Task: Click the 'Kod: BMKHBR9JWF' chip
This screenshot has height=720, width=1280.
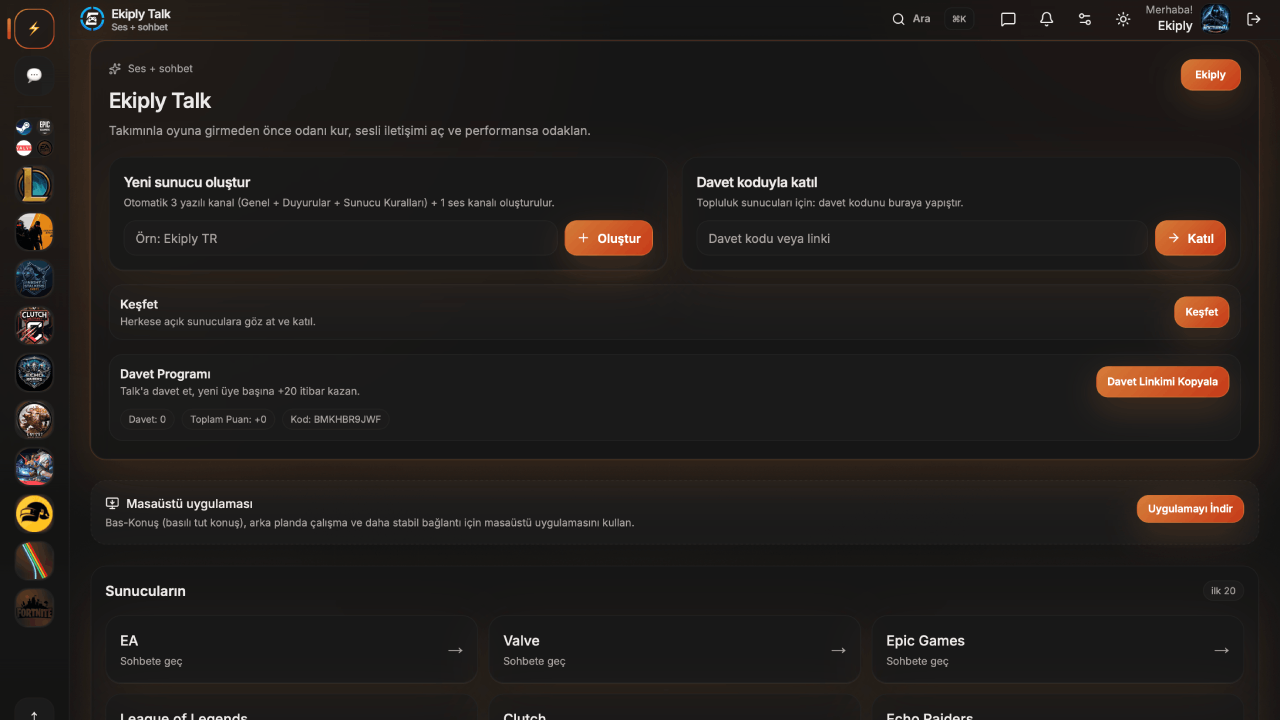Action: (335, 419)
